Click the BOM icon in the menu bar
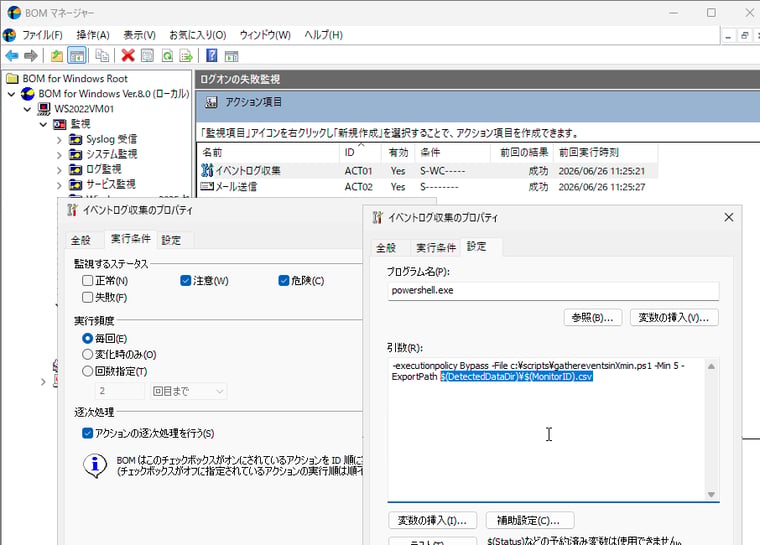 click(9, 35)
